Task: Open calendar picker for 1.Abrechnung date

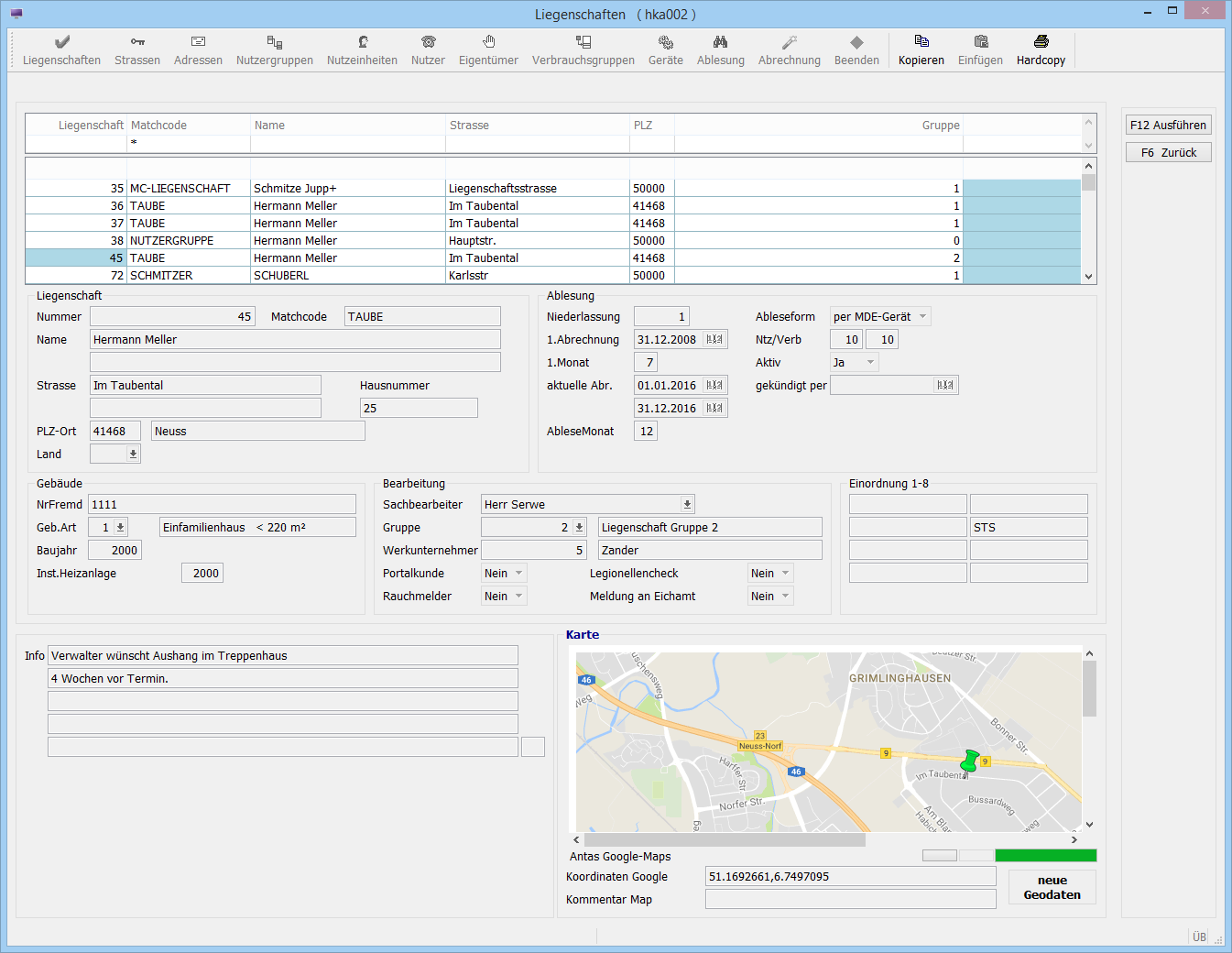Action: pyautogui.click(x=714, y=340)
